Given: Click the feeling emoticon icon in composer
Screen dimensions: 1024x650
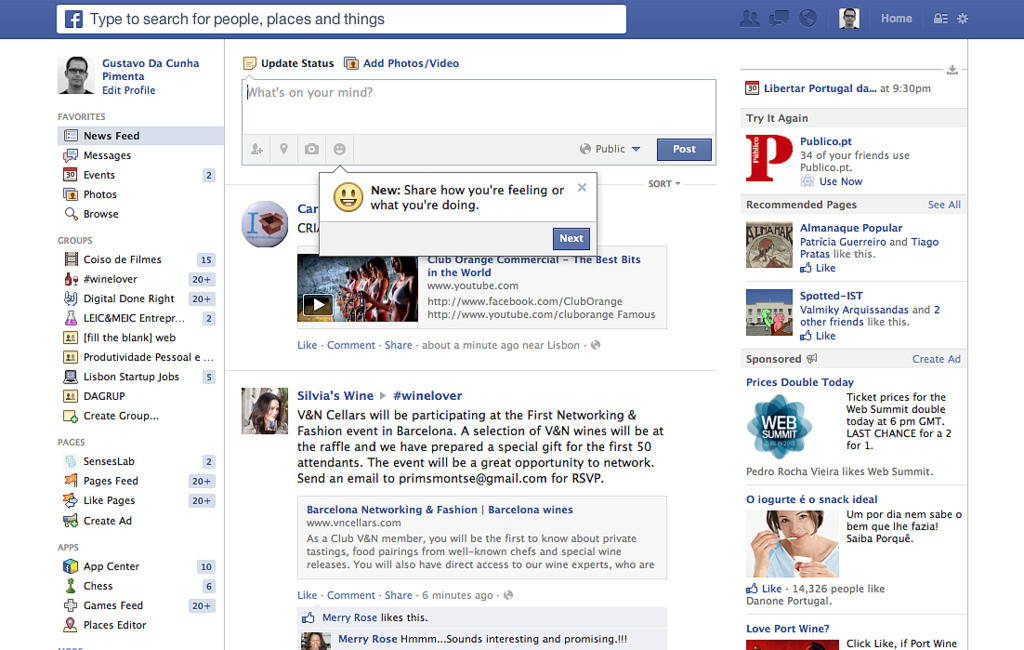Looking at the screenshot, I should tap(340, 149).
